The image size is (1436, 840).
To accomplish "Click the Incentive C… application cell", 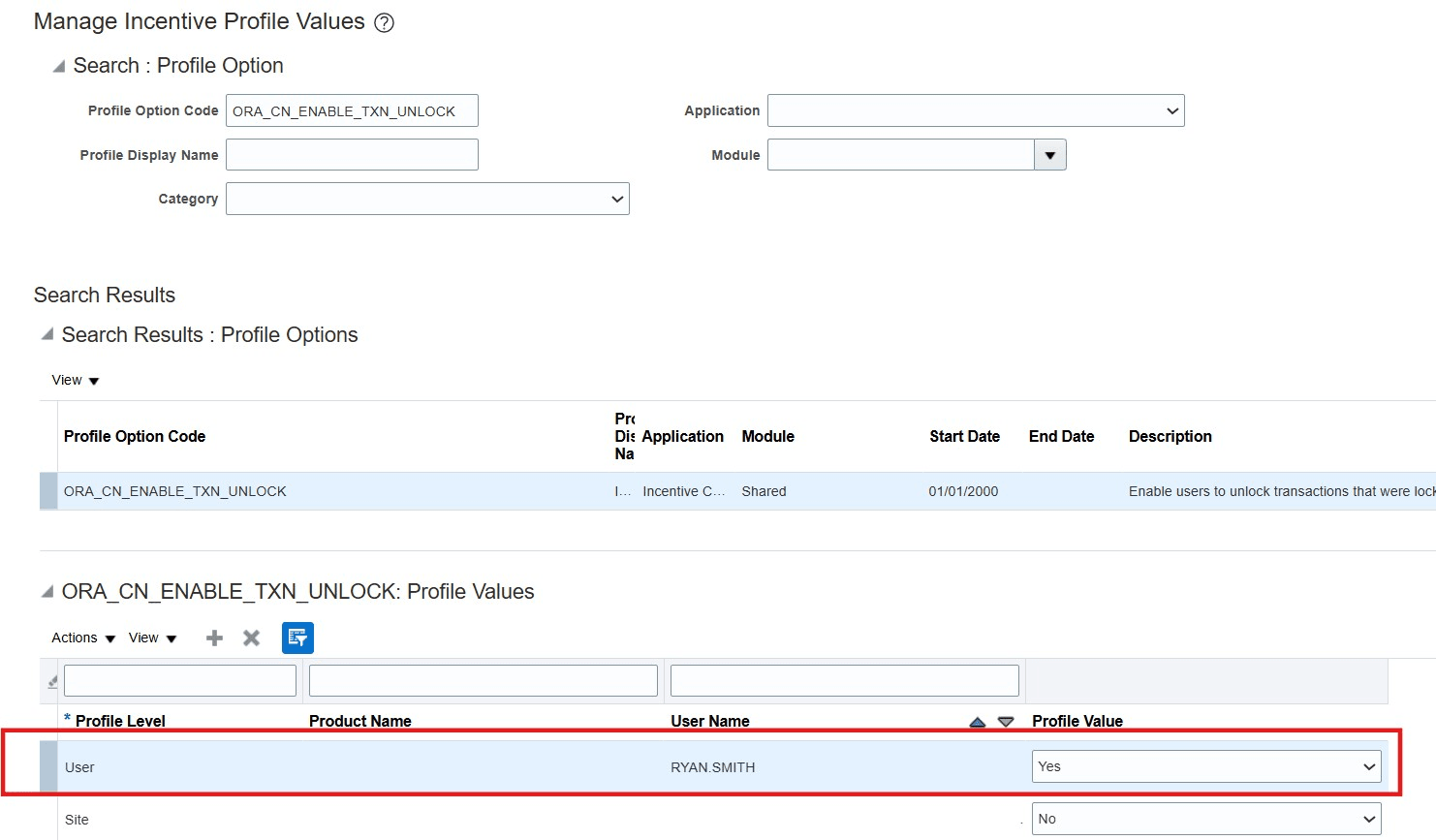I will click(x=684, y=491).
